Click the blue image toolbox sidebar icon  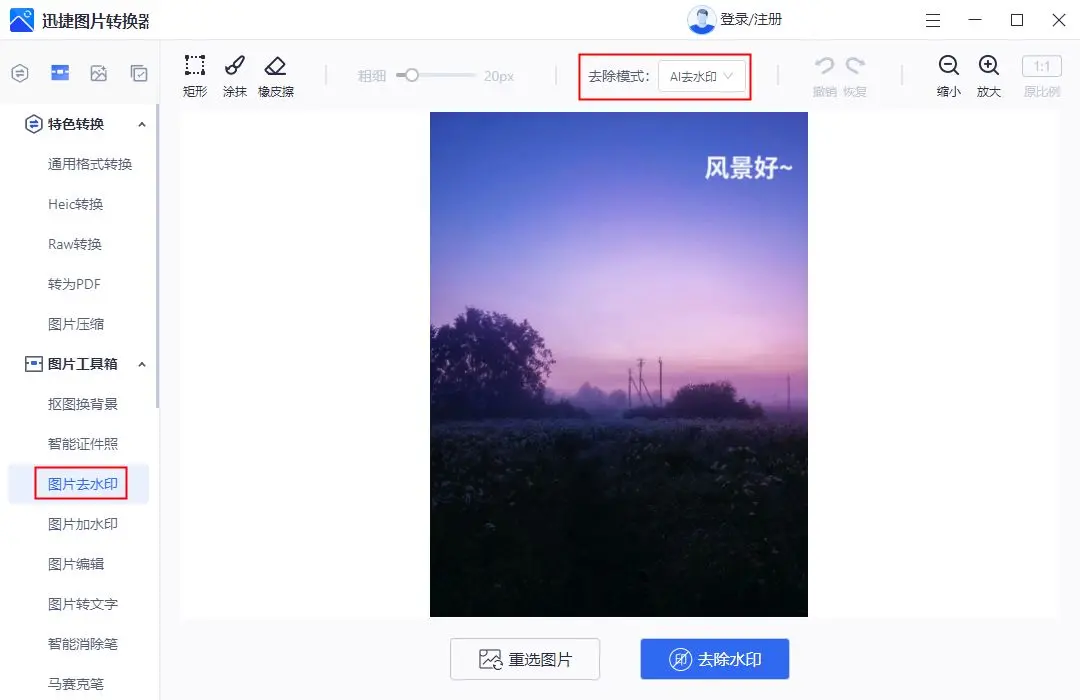point(59,73)
